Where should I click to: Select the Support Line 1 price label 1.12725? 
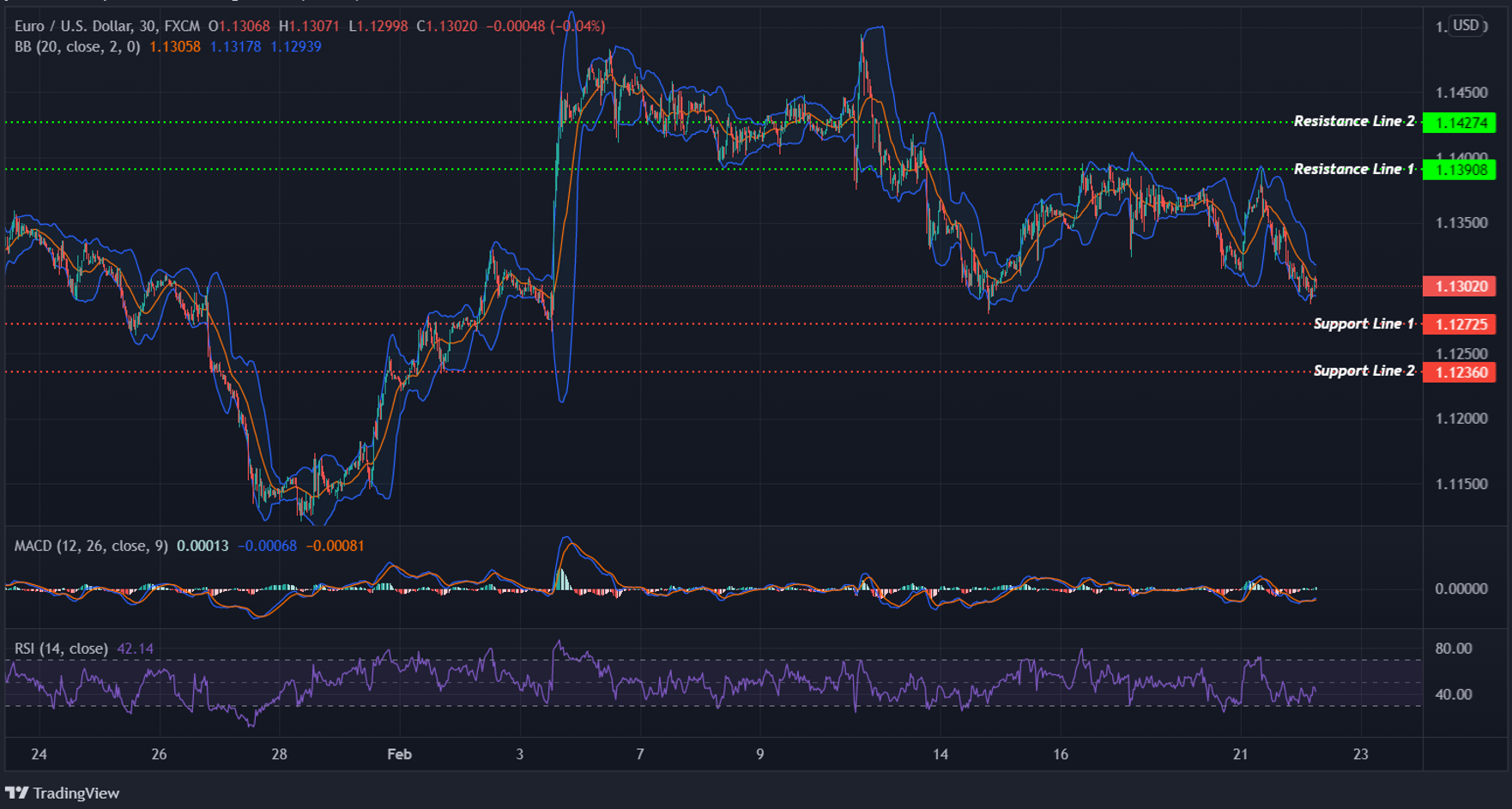click(1461, 325)
